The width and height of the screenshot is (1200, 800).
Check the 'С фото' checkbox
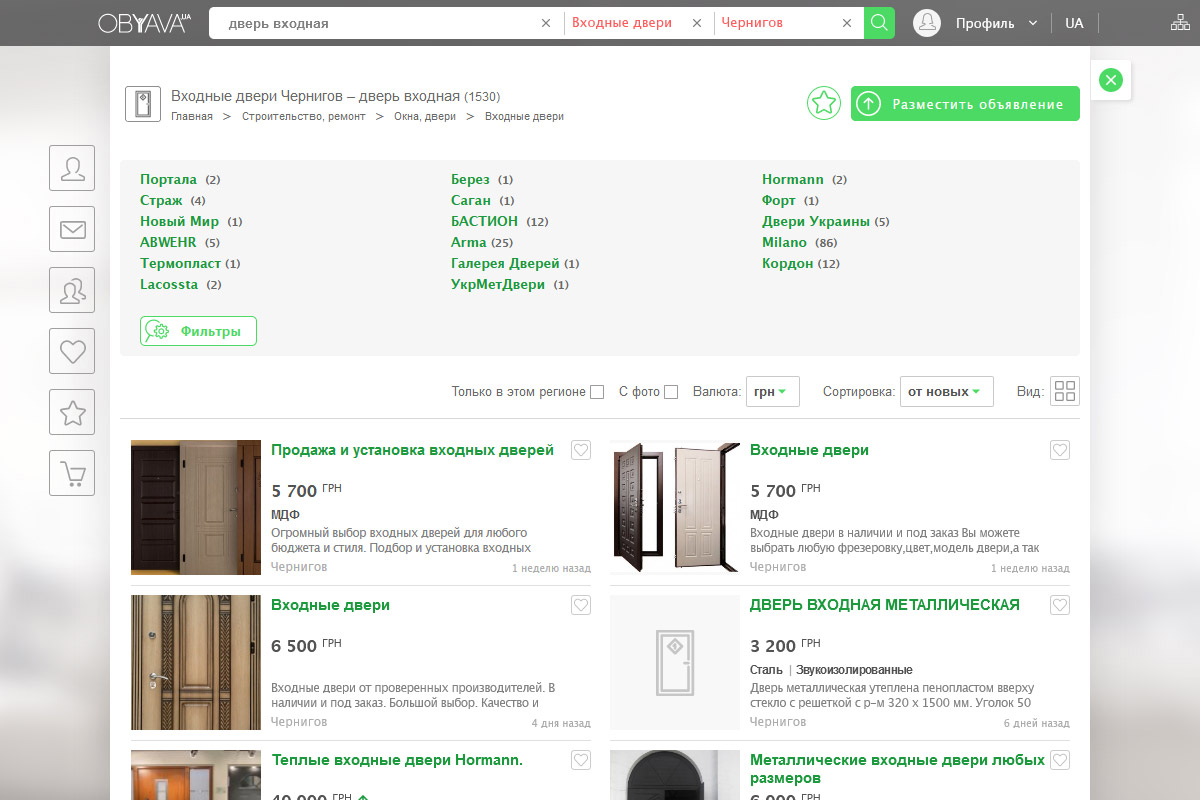coord(671,392)
